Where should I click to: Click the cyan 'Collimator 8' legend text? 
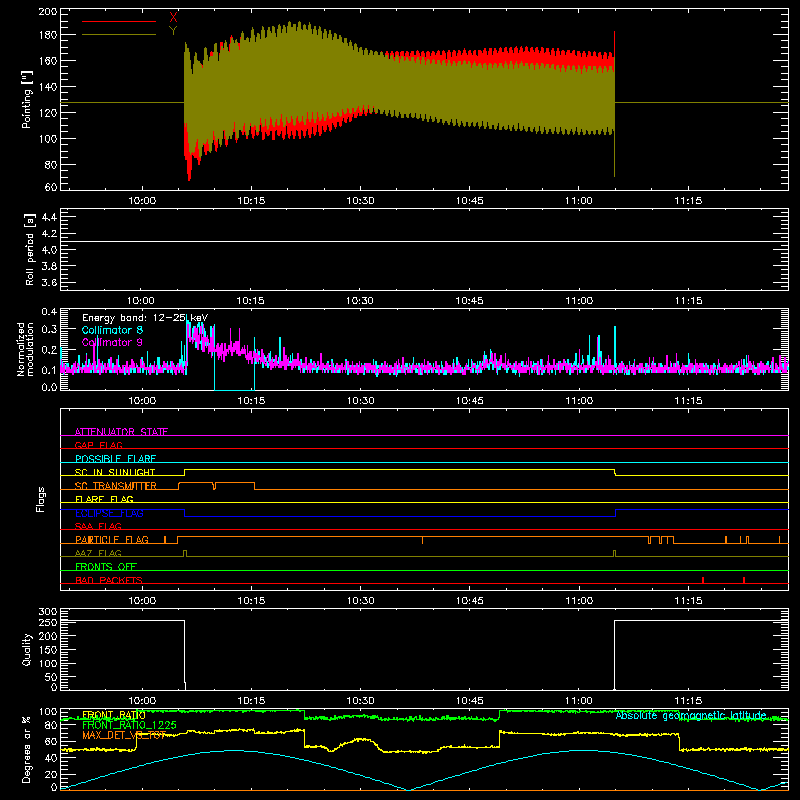[112, 330]
